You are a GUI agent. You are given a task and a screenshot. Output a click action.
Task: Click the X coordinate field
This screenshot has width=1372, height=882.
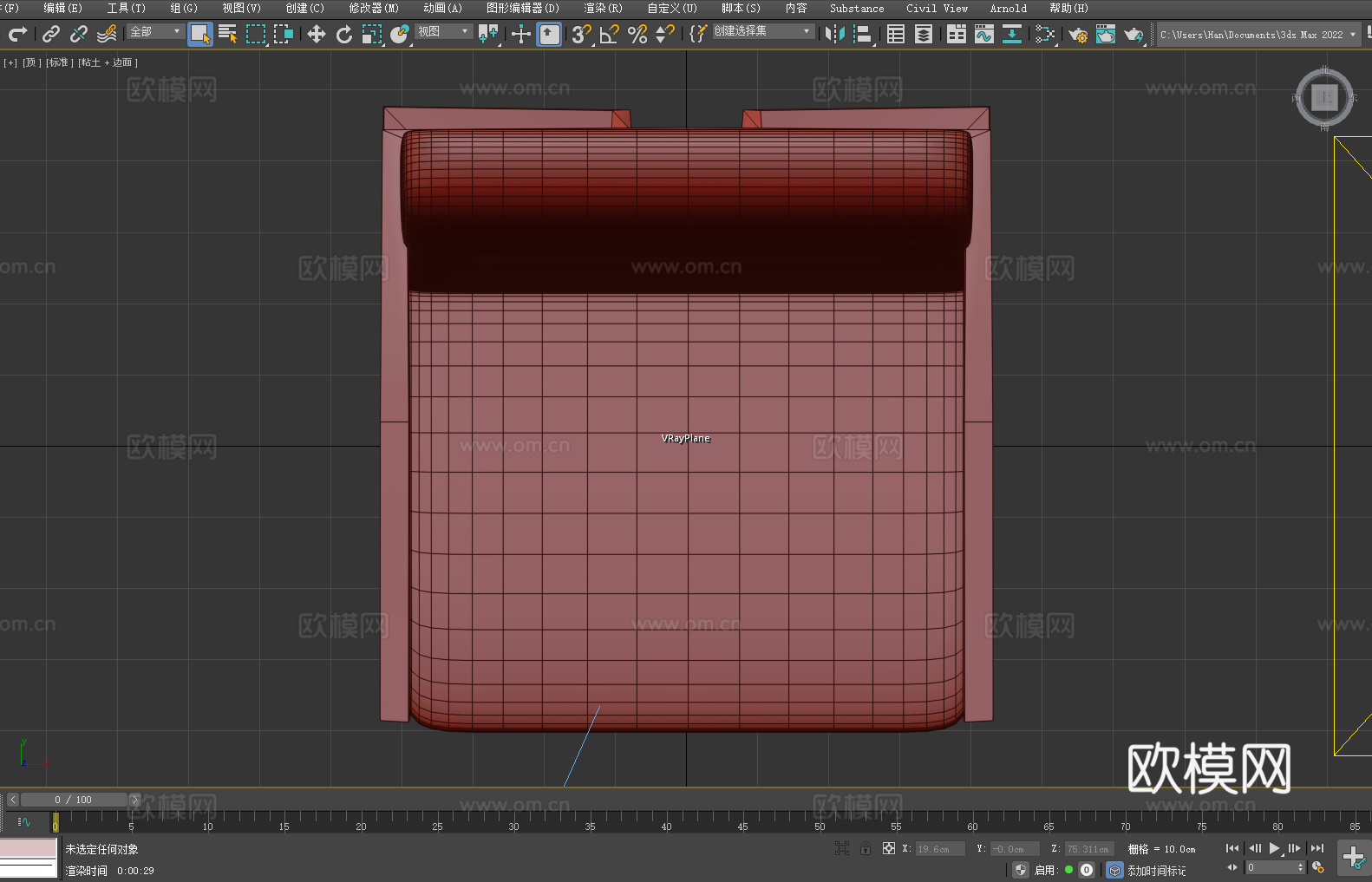tap(940, 849)
